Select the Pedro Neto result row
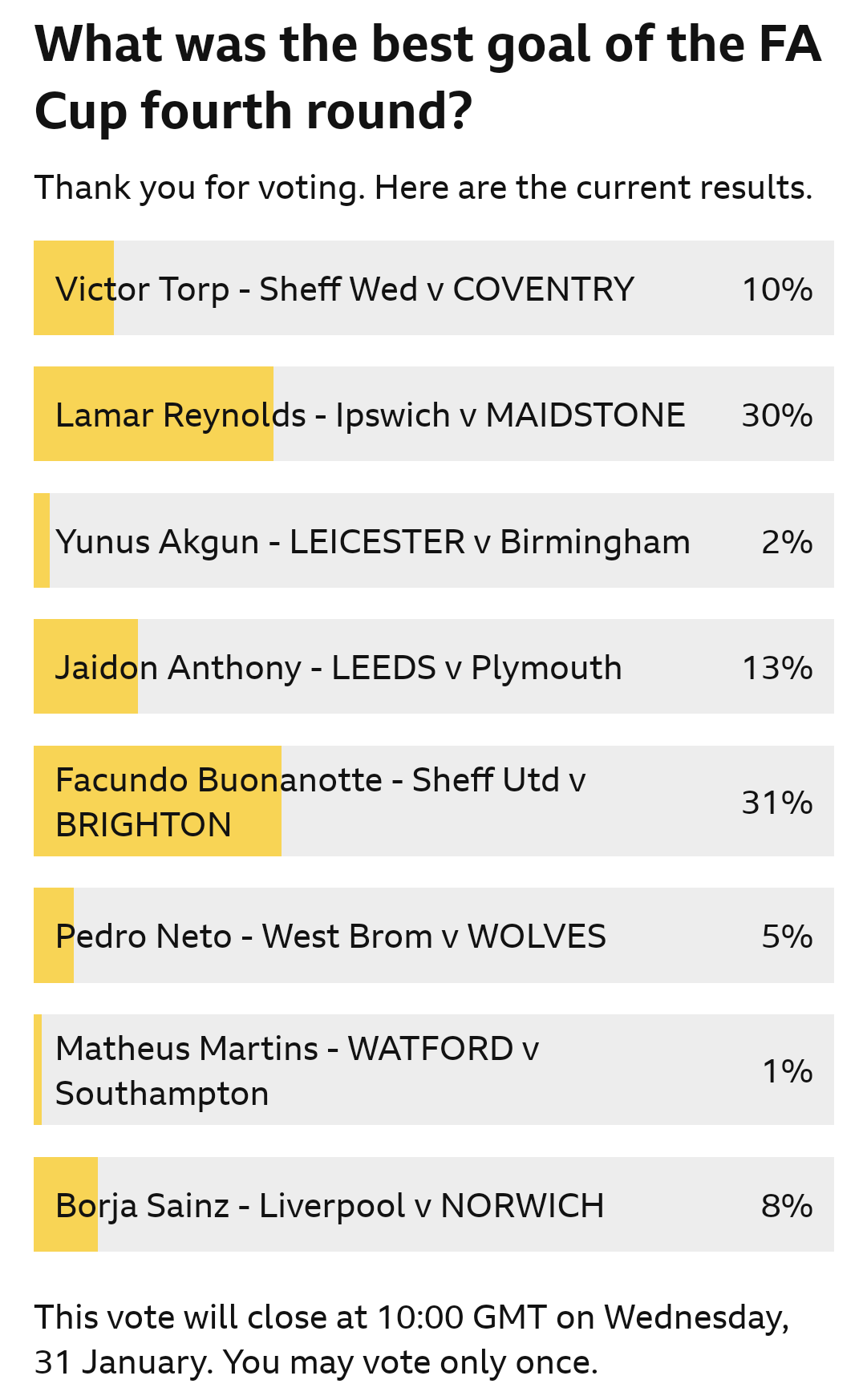The image size is (863, 1400). (x=433, y=935)
